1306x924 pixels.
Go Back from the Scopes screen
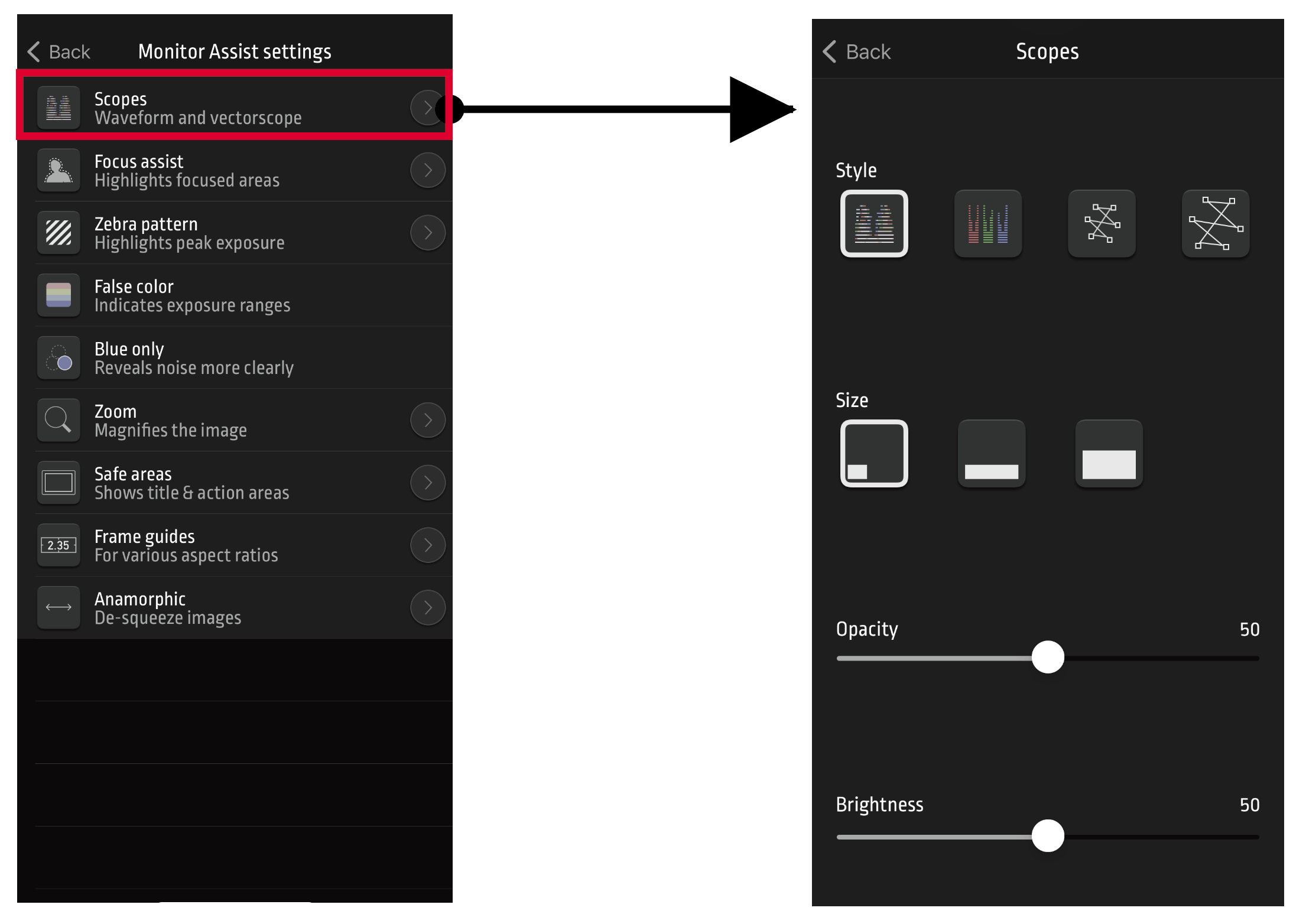[x=857, y=52]
